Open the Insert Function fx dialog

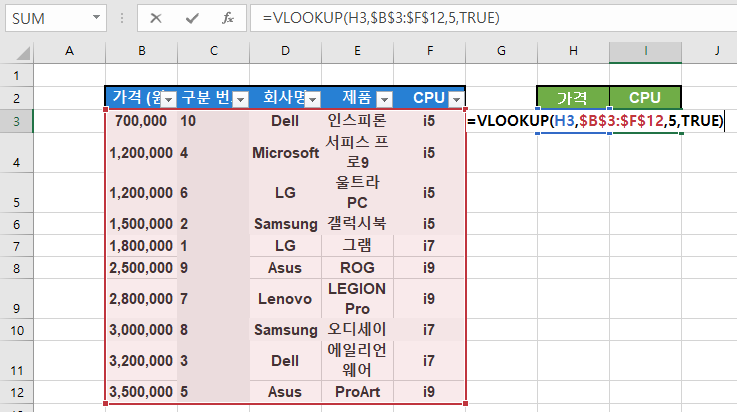[x=228, y=18]
